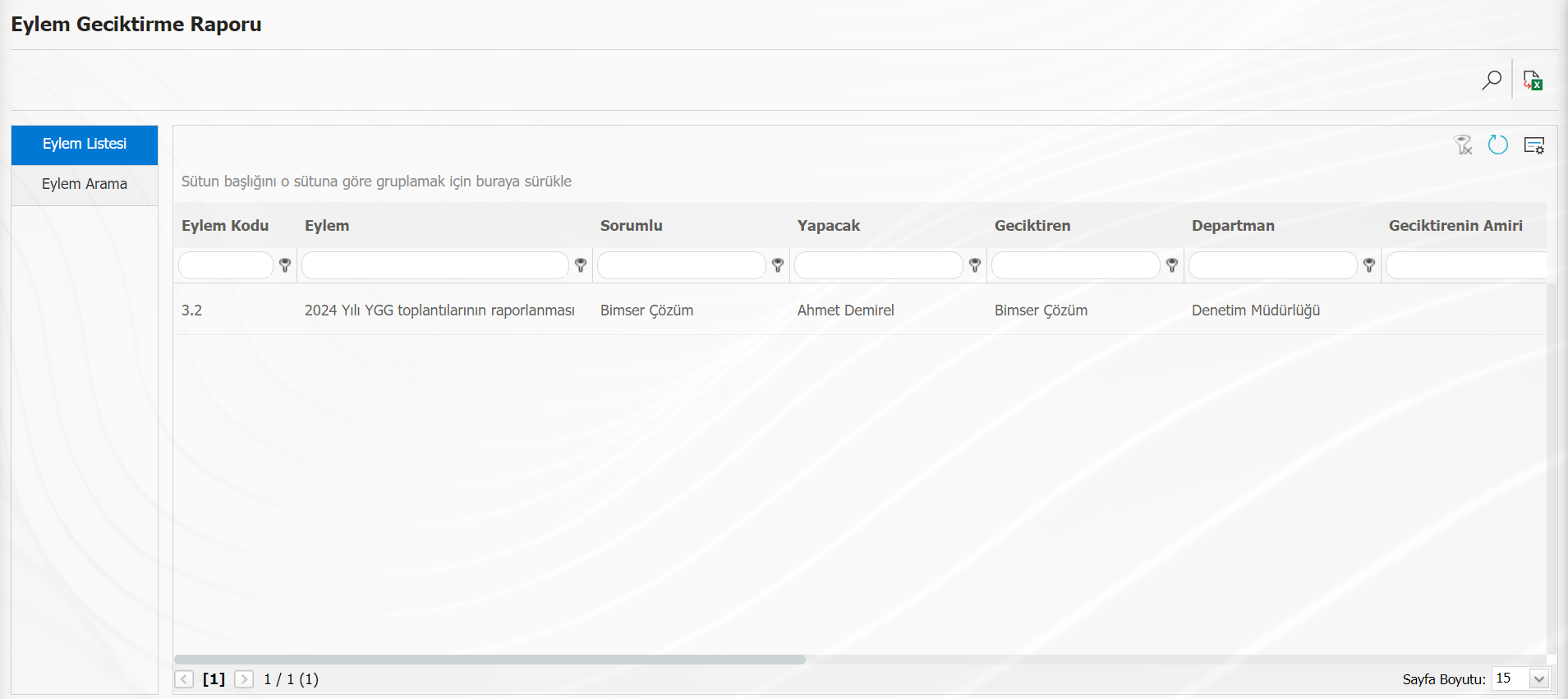Select row cell with code 3.2
This screenshot has height=699, width=1568.
click(192, 310)
